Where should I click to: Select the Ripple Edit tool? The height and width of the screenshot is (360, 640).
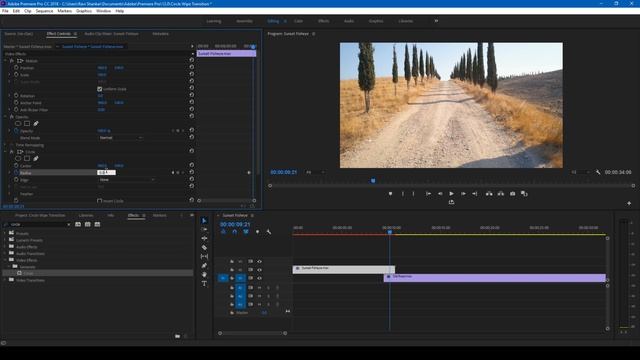[204, 238]
